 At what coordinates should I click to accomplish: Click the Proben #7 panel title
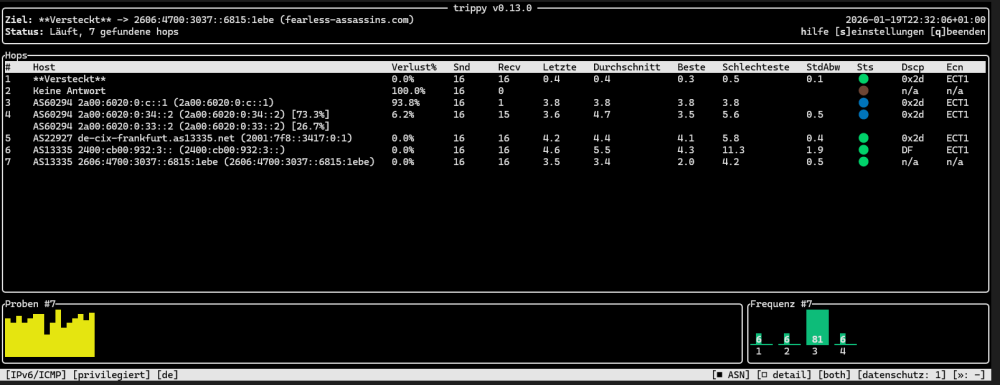31,304
